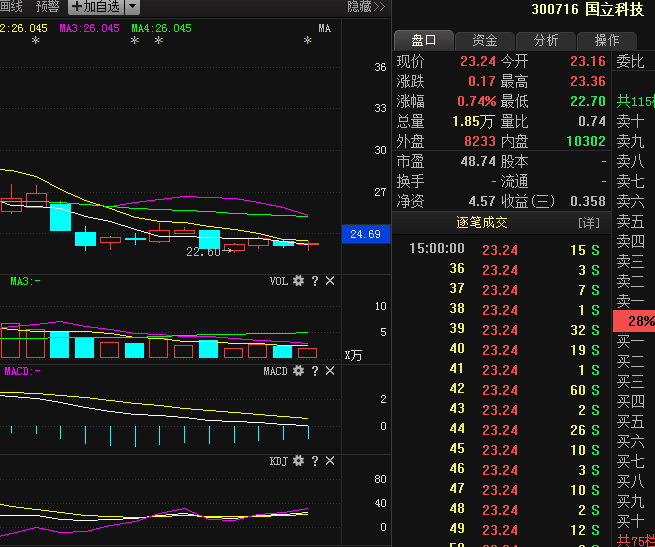This screenshot has width=655, height=547.
Task: Select trade row 42 with volume 60
Action: 501,390
